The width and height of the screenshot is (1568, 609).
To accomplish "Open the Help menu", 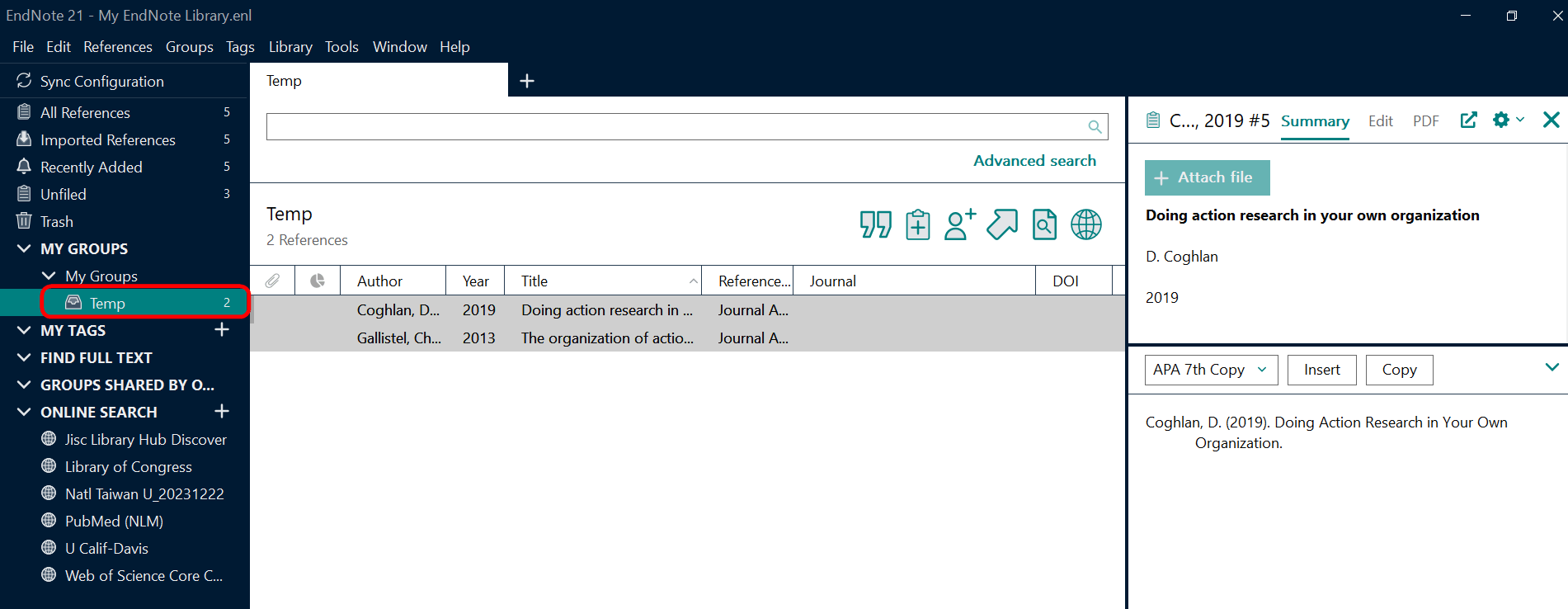I will point(454,47).
